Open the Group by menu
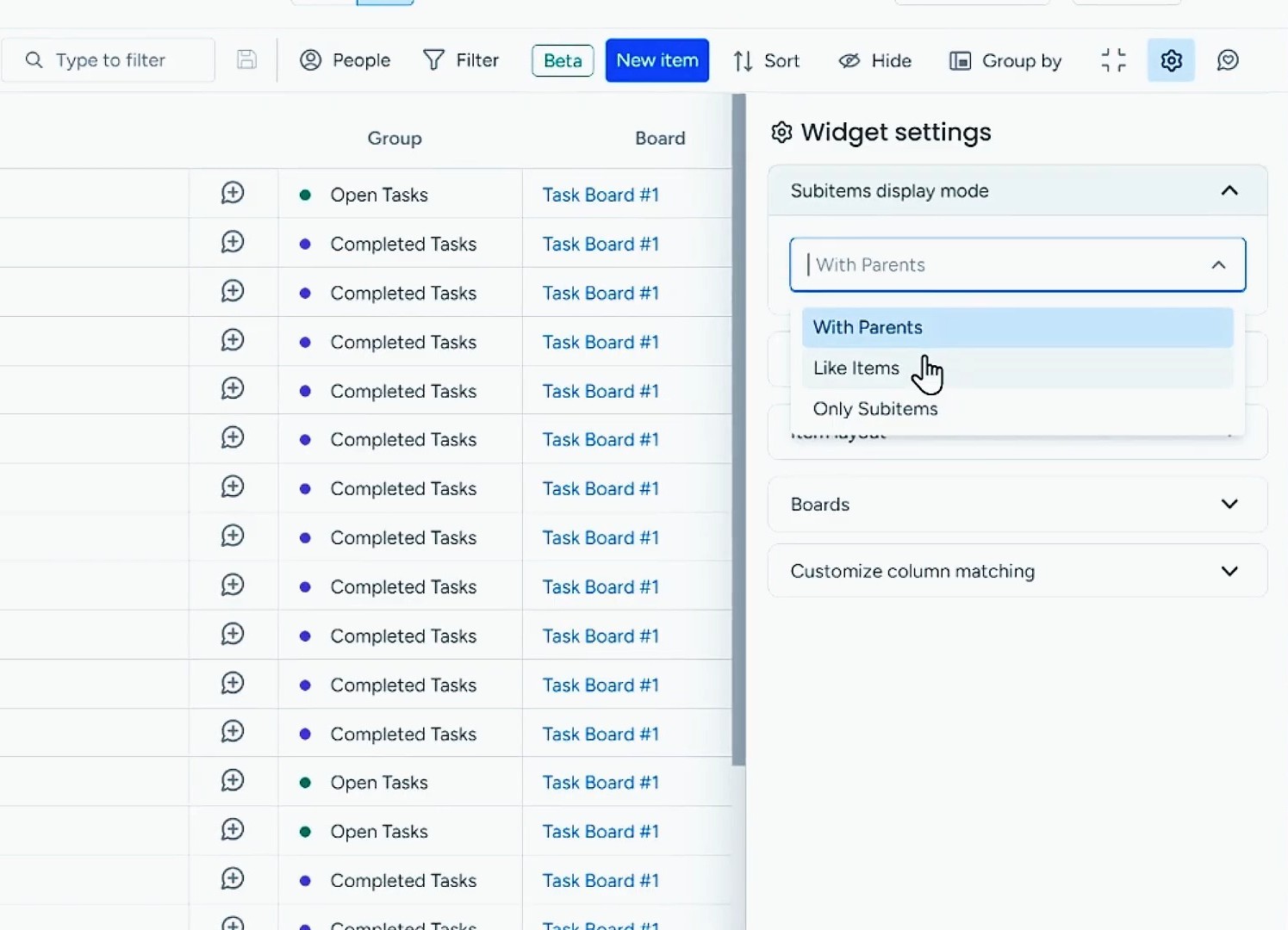Screen dimensions: 1288x930 (x=1005, y=60)
